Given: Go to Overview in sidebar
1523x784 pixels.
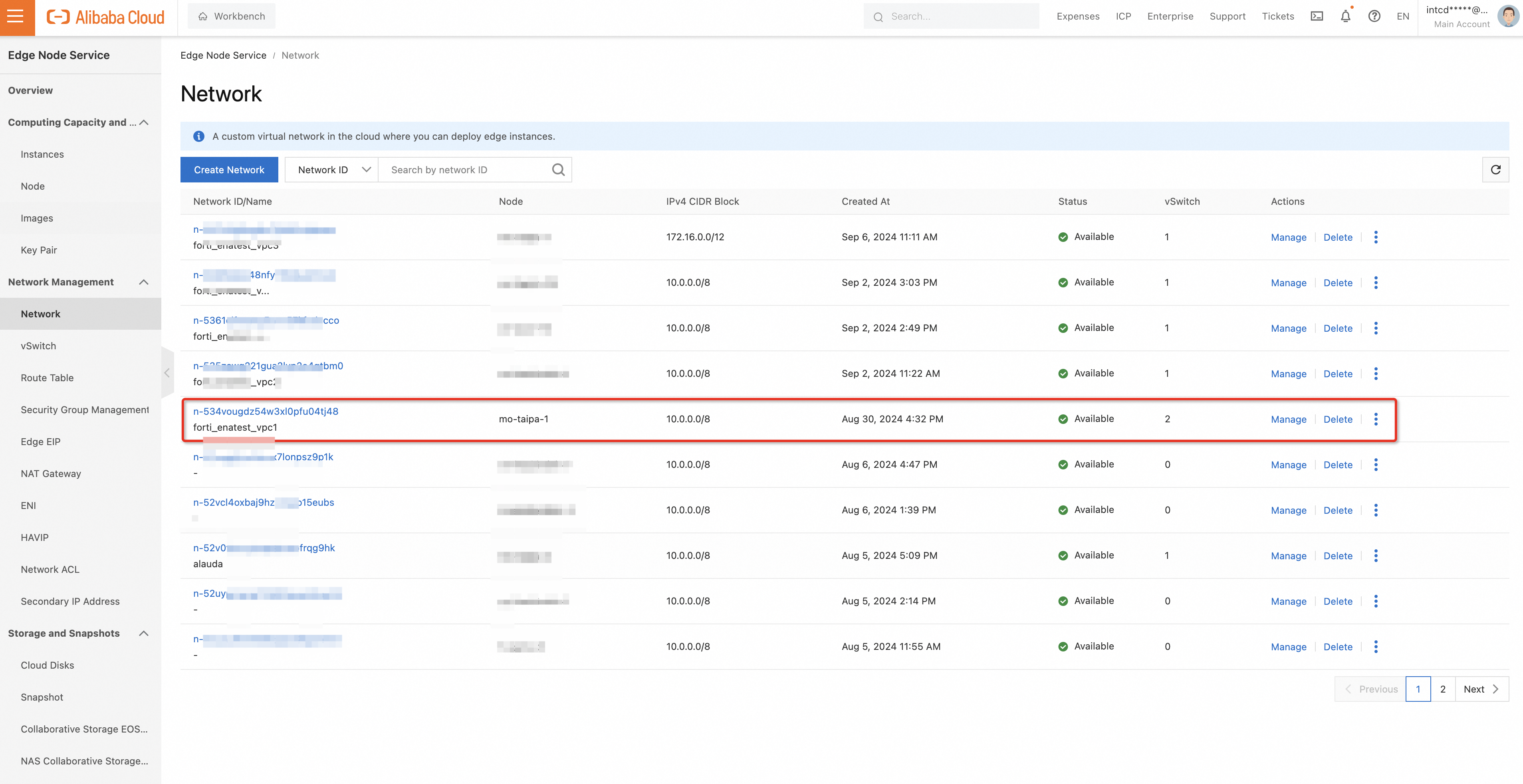Looking at the screenshot, I should (x=30, y=91).
